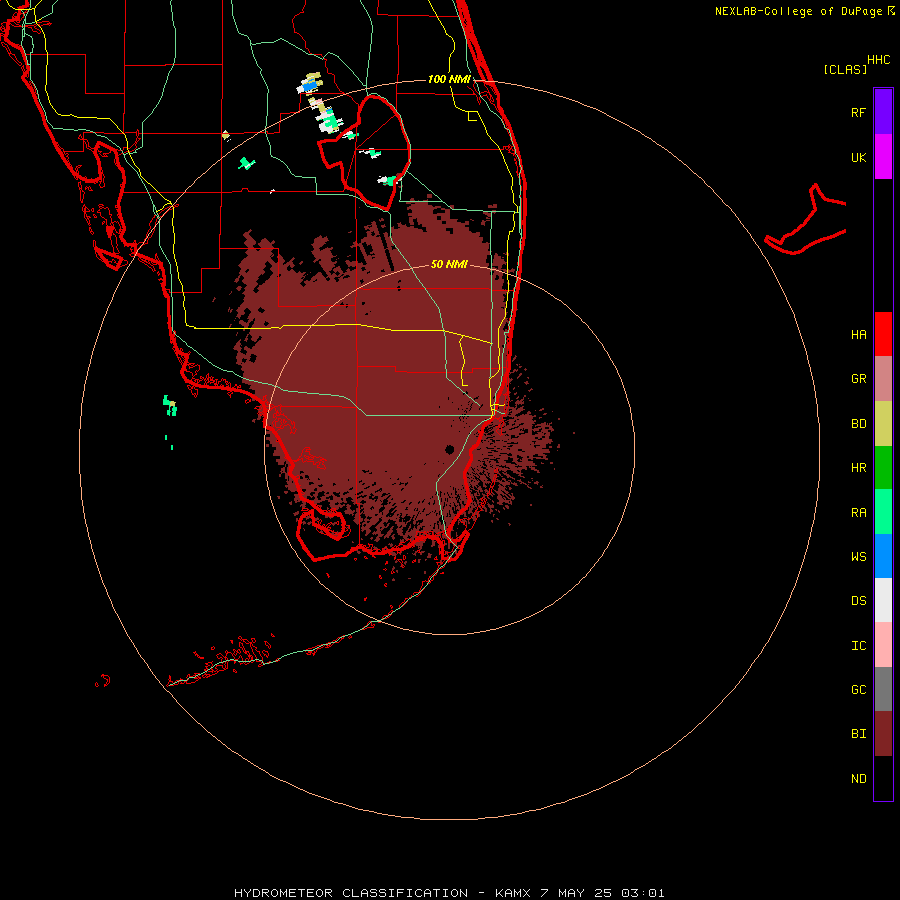Pick the HR dark green legend swatch

(x=883, y=468)
